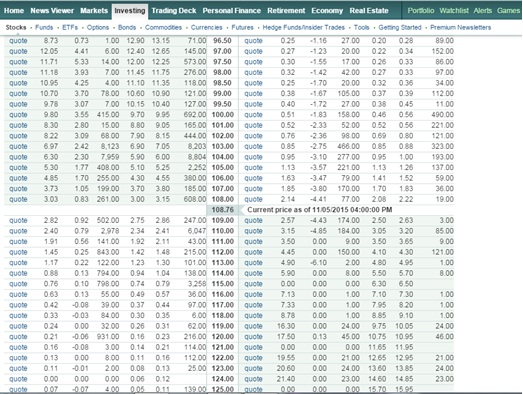
Task: Select strike price 97.50 cell
Action: (x=222, y=62)
